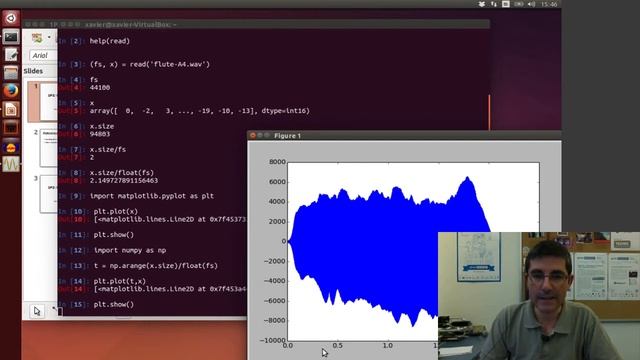The height and width of the screenshot is (360, 640).
Task: Click the In [15] plt.show() line
Action: click(113, 304)
